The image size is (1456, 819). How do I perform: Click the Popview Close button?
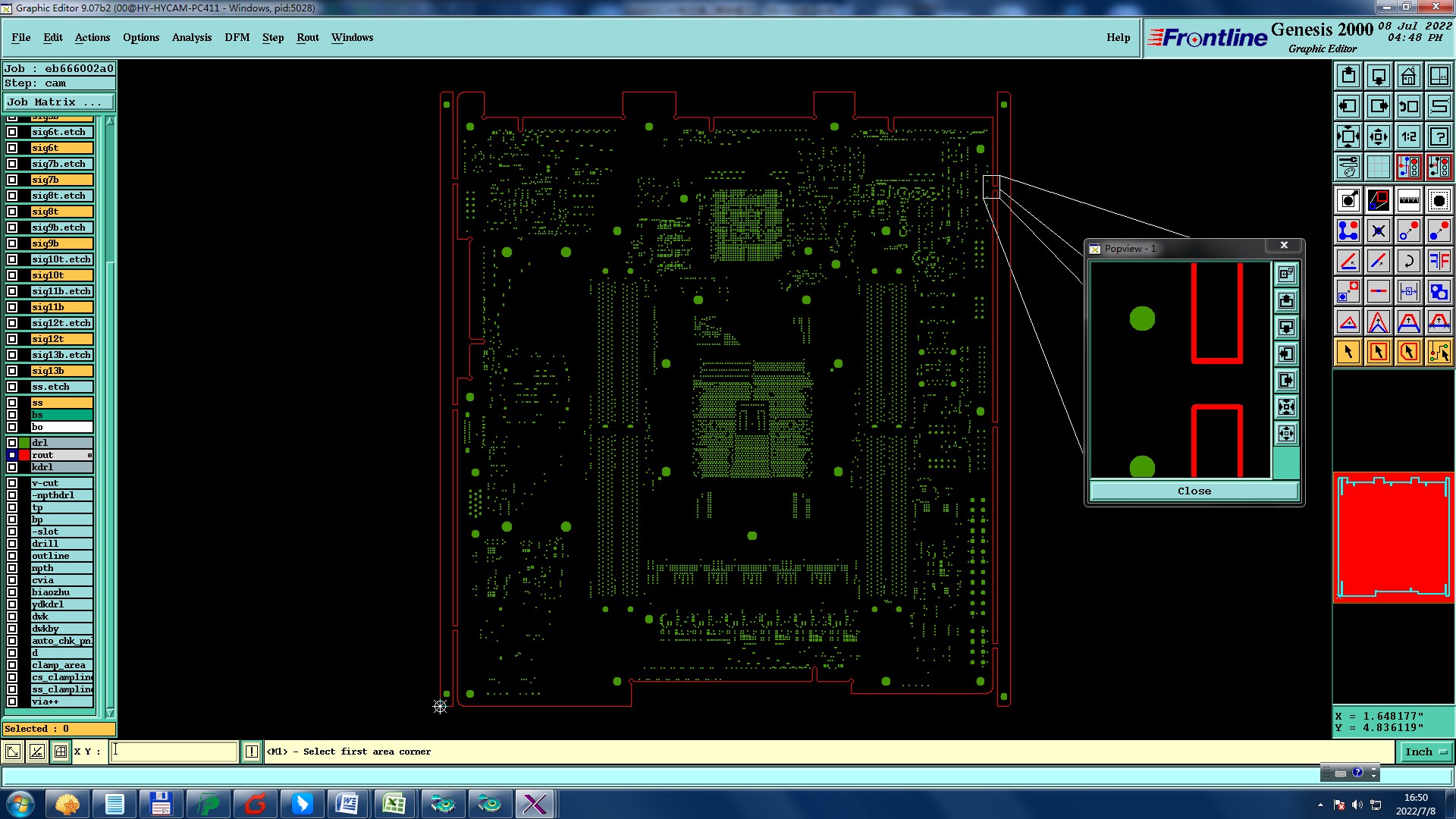click(x=1194, y=491)
